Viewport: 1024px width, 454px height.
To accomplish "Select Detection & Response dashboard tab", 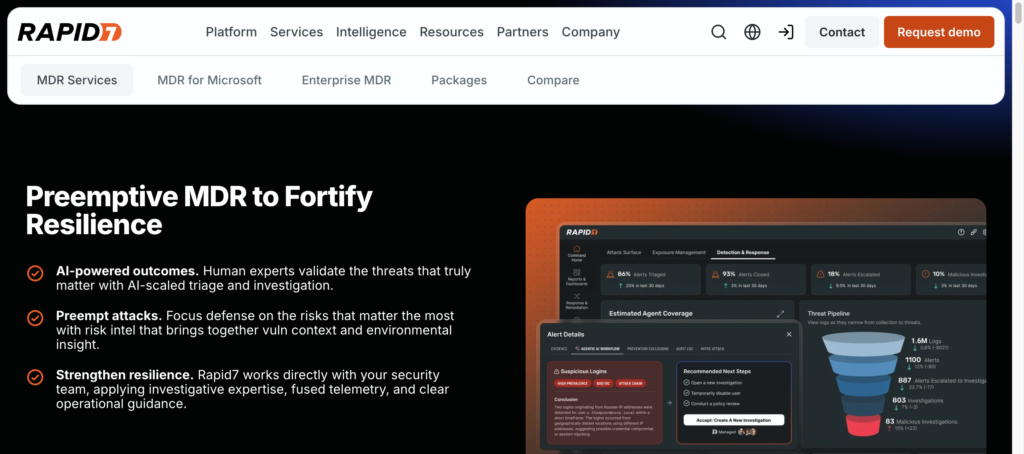I will pos(743,252).
